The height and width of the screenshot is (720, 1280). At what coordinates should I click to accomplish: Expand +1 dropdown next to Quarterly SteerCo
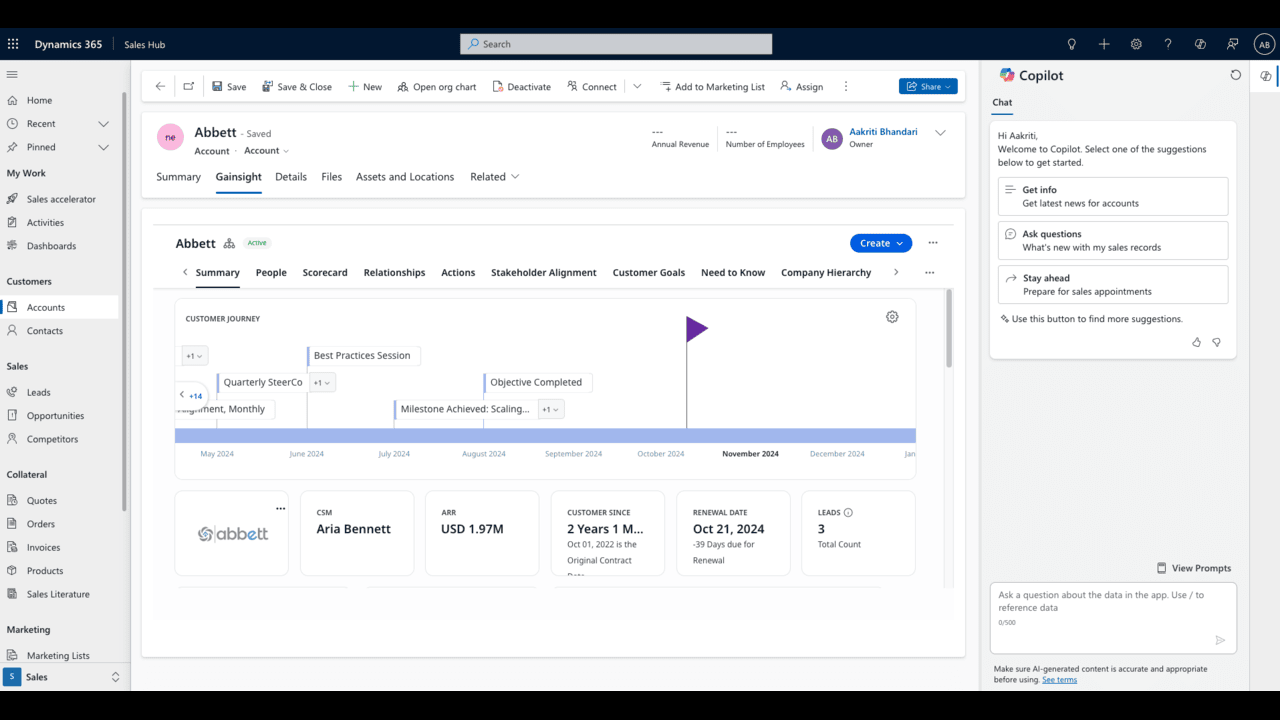click(322, 382)
